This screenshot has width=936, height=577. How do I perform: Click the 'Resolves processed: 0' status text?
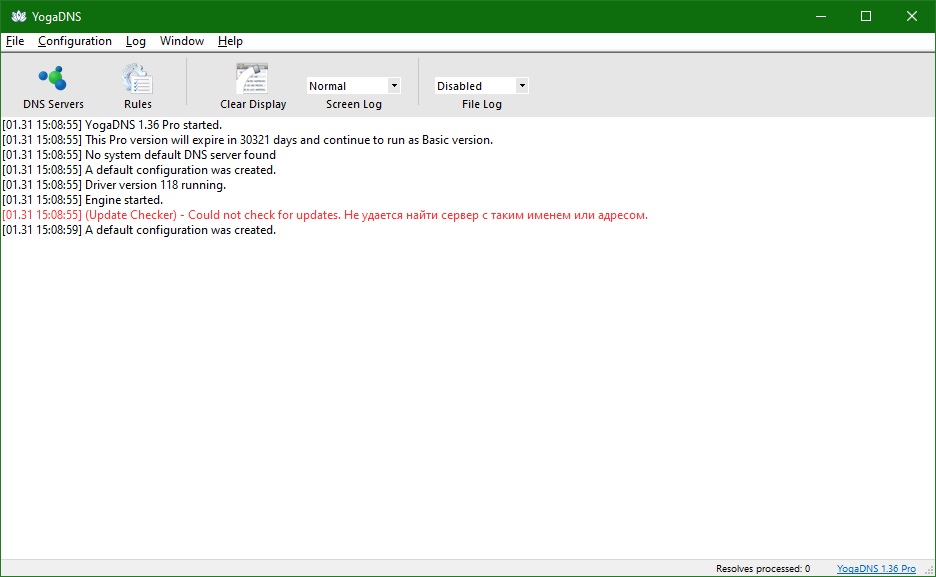(x=763, y=569)
